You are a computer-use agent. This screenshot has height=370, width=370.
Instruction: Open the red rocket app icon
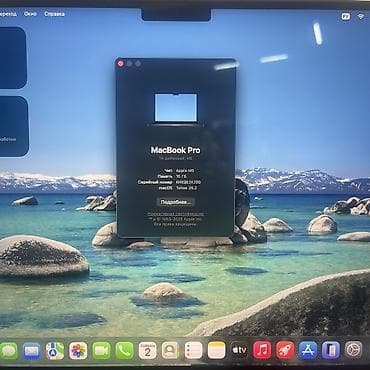pyautogui.click(x=285, y=350)
